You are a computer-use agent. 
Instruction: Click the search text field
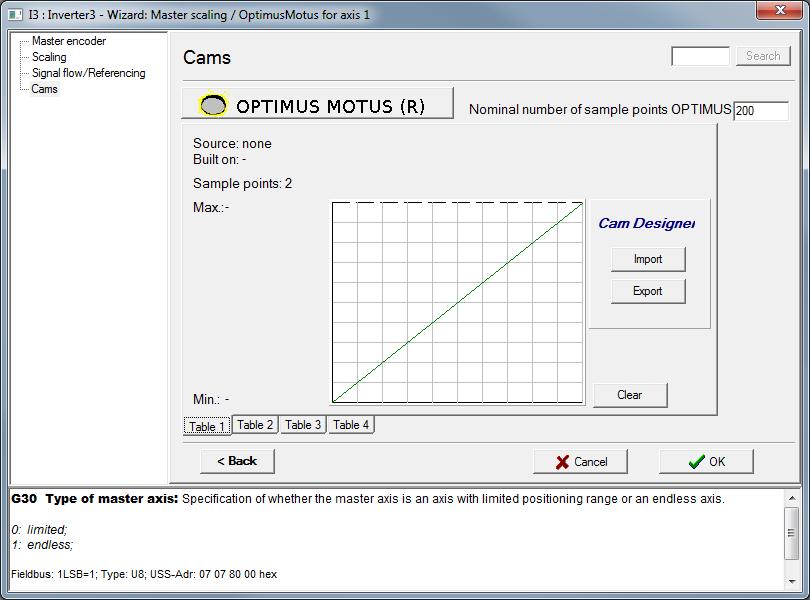pos(700,56)
